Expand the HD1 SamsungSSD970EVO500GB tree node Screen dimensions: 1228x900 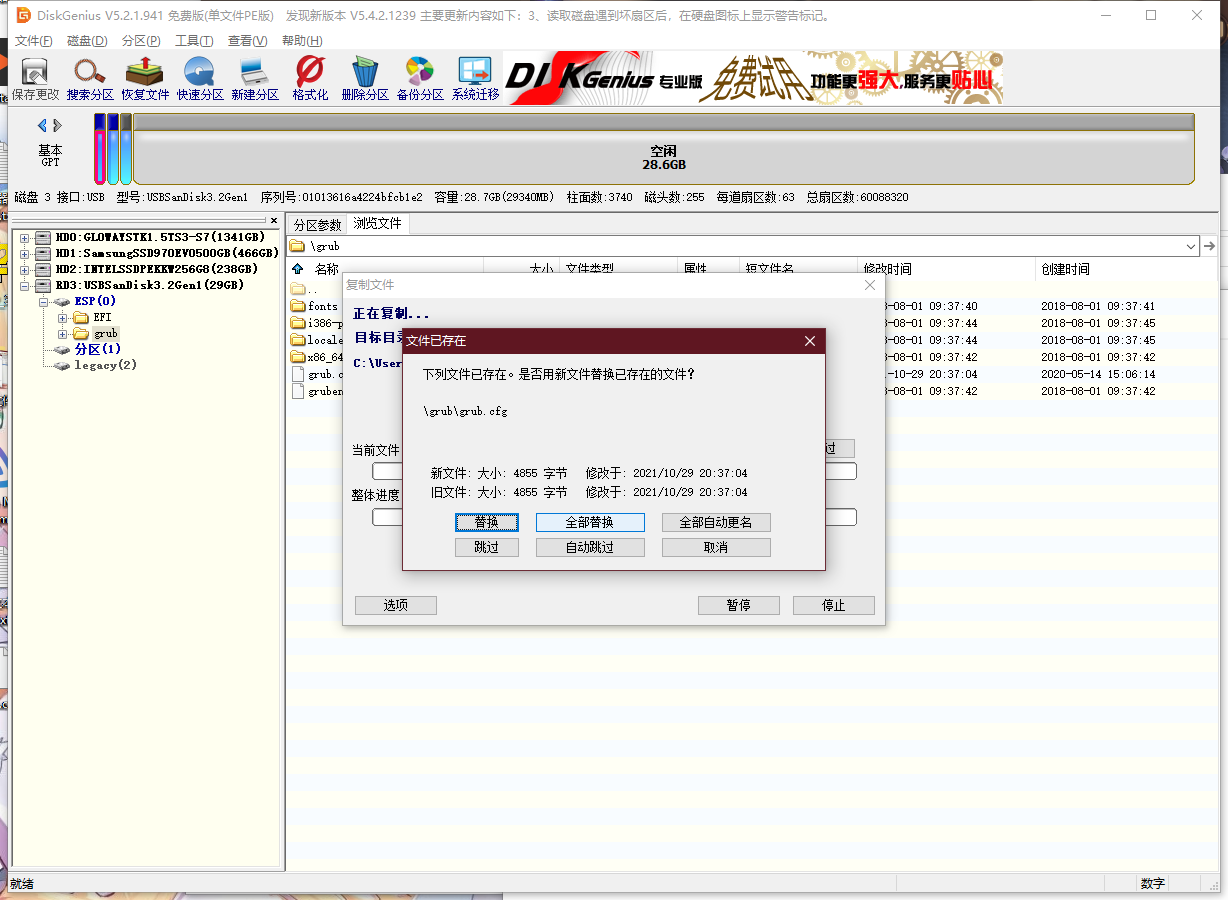(25, 254)
